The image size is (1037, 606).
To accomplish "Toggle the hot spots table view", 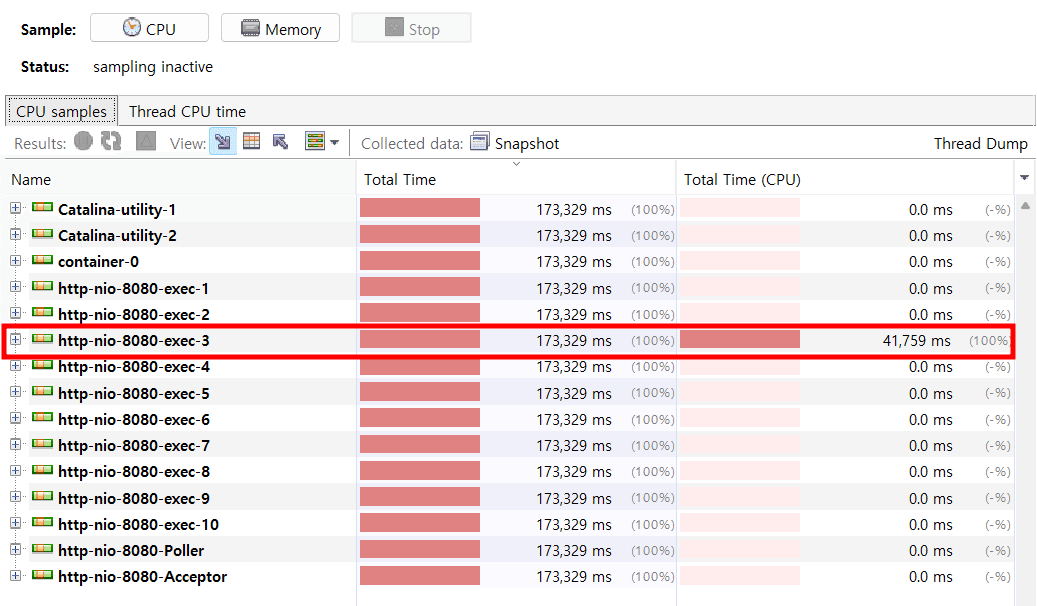I will [x=252, y=142].
